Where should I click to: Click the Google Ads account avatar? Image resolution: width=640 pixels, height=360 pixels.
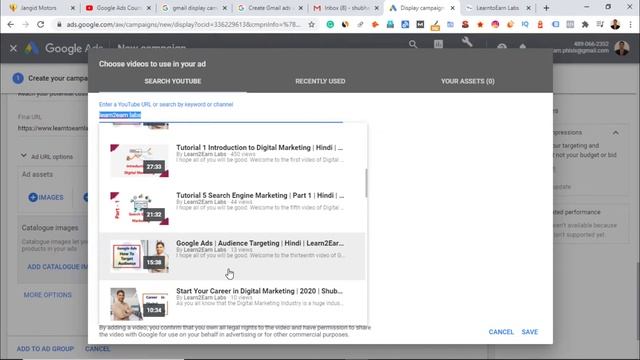tap(622, 48)
